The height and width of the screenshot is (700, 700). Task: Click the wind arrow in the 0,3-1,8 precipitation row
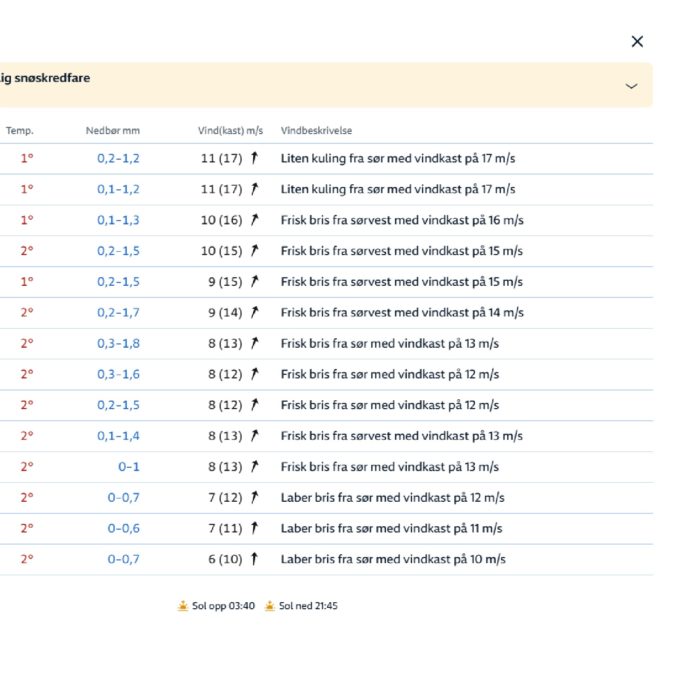pos(254,343)
